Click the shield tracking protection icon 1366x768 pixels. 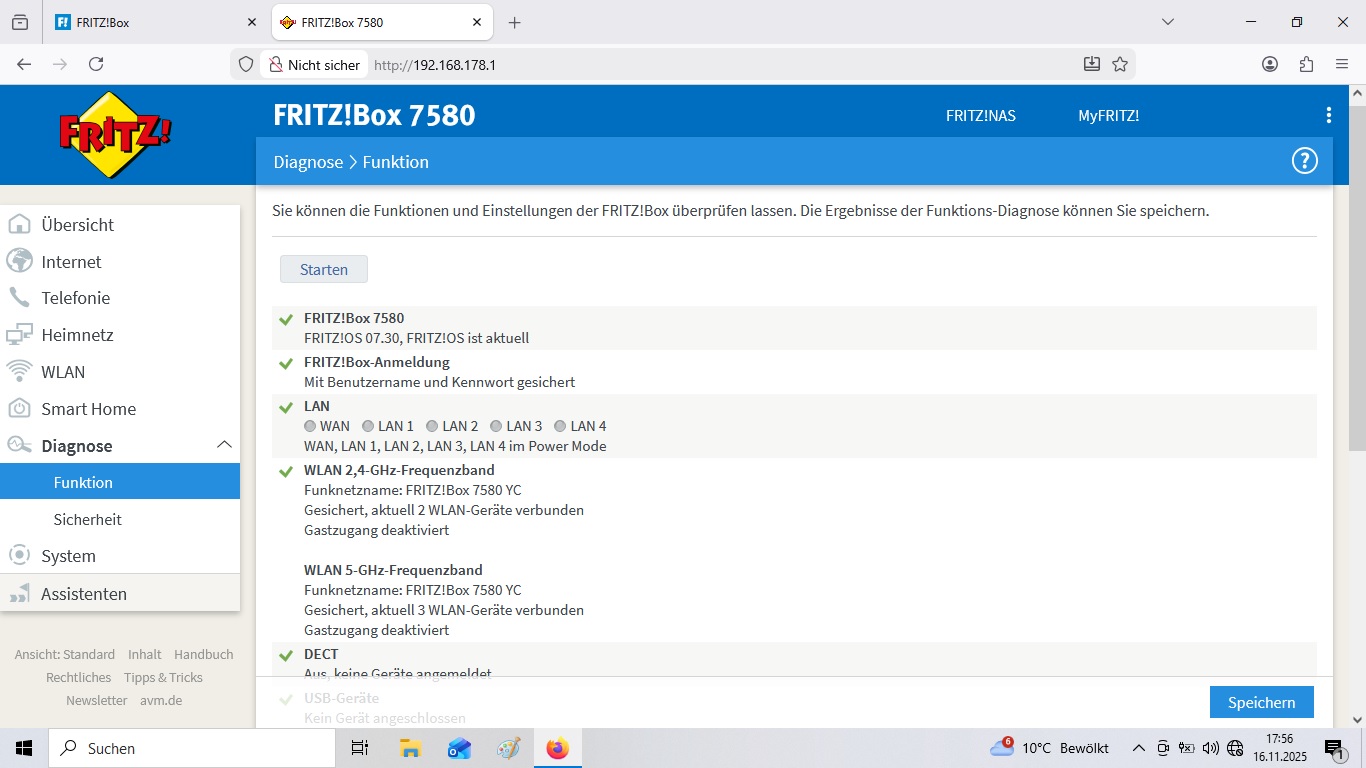pyautogui.click(x=246, y=64)
